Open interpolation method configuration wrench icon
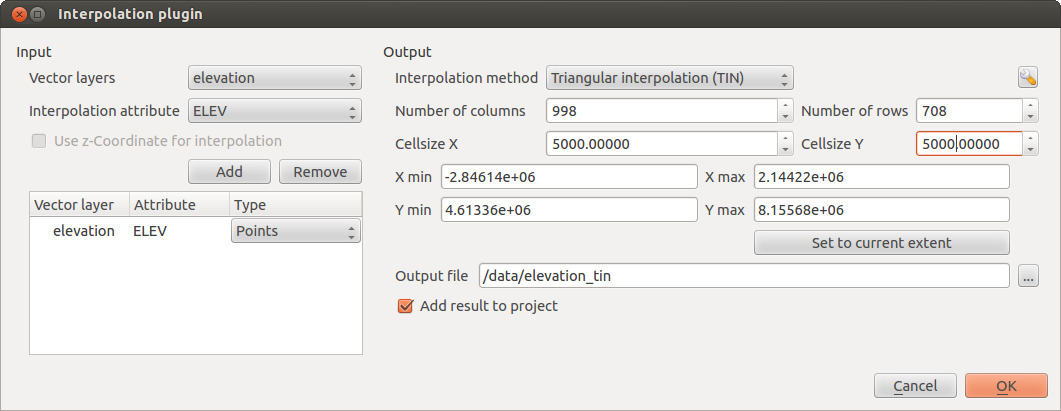The height and width of the screenshot is (411, 1061). point(1027,78)
